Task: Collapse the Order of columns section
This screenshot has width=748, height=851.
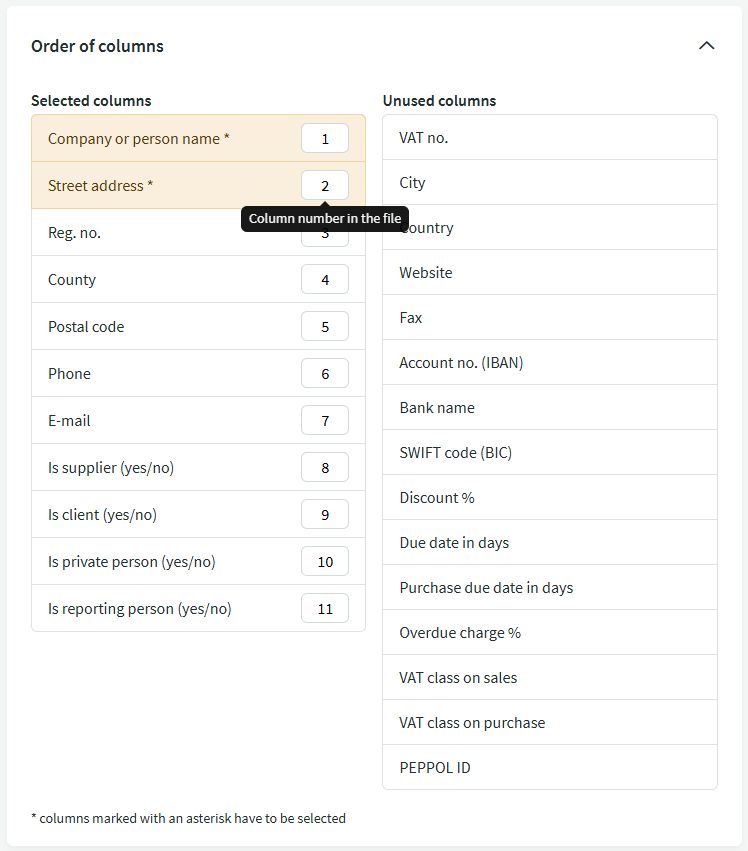Action: [706, 46]
